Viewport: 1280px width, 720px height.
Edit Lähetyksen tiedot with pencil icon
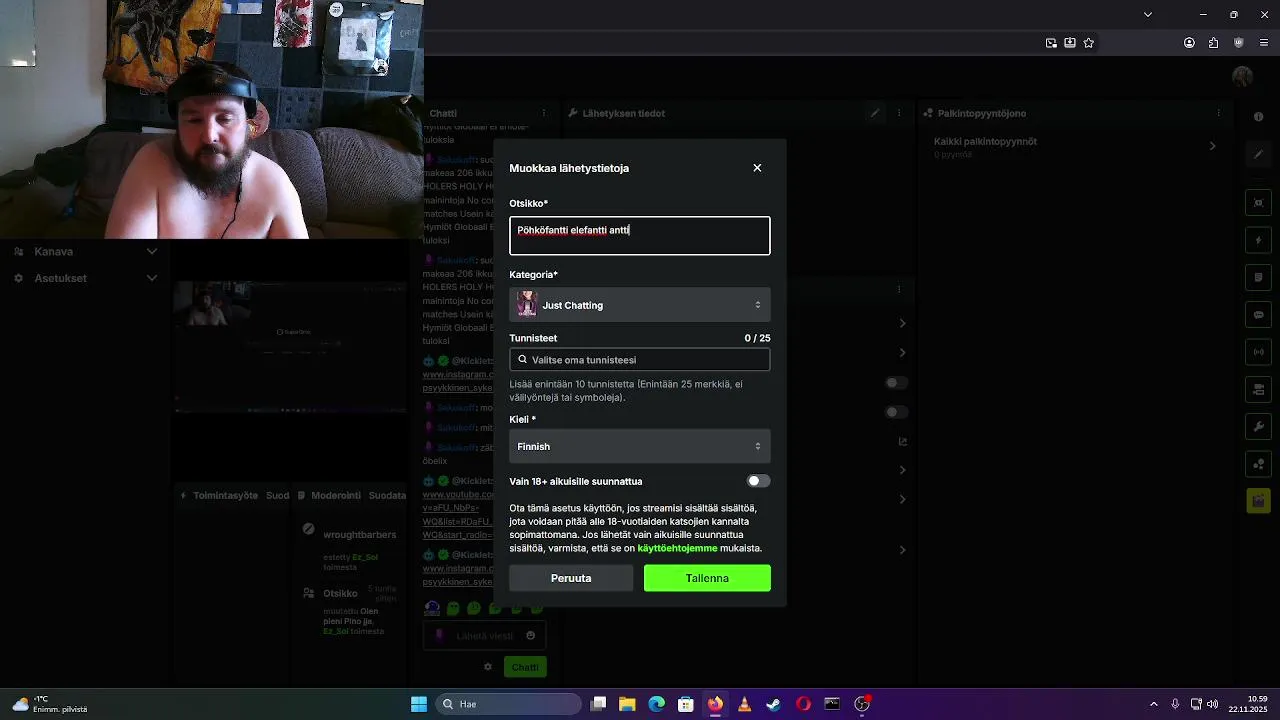(875, 113)
